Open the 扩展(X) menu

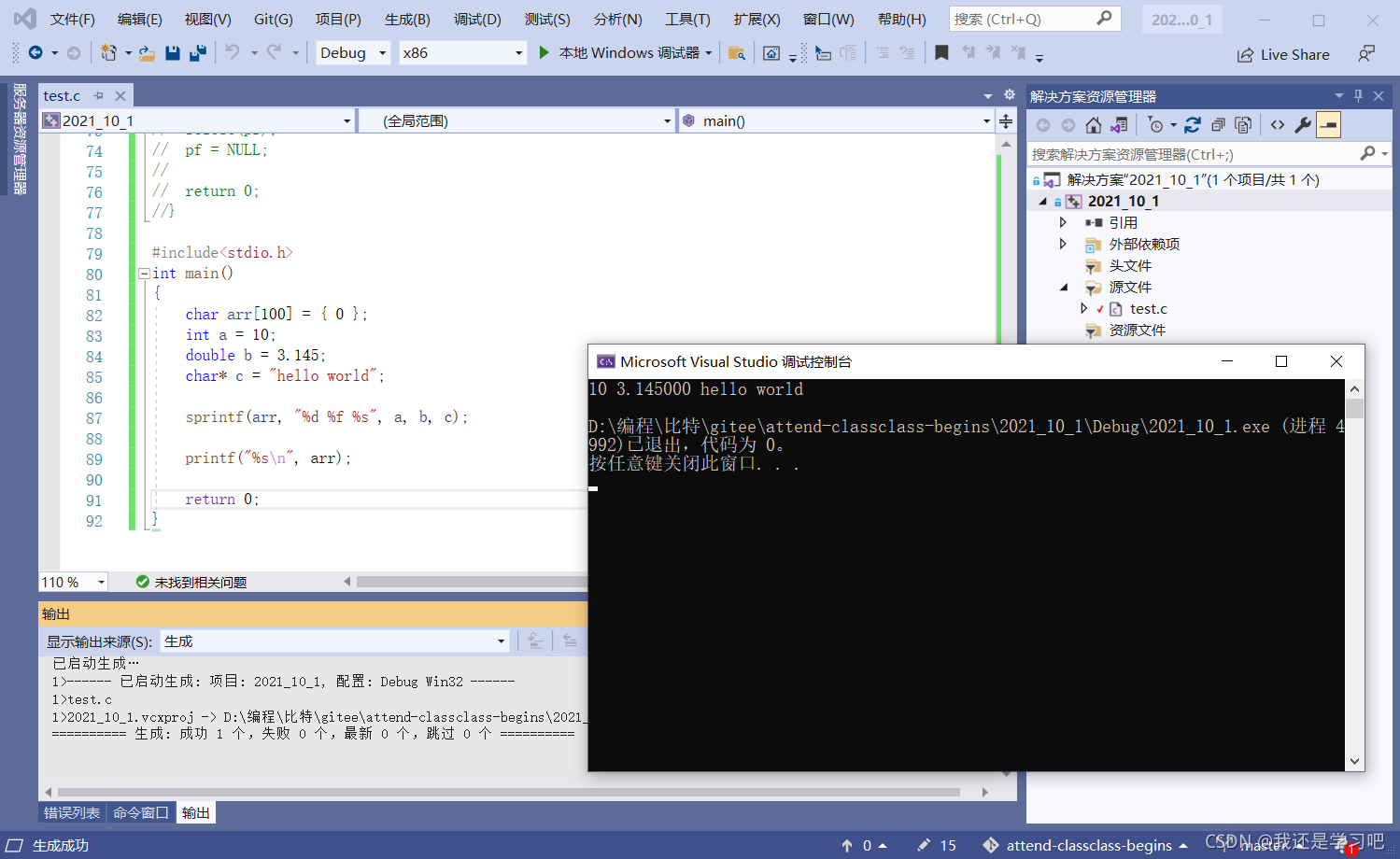pyautogui.click(x=757, y=19)
